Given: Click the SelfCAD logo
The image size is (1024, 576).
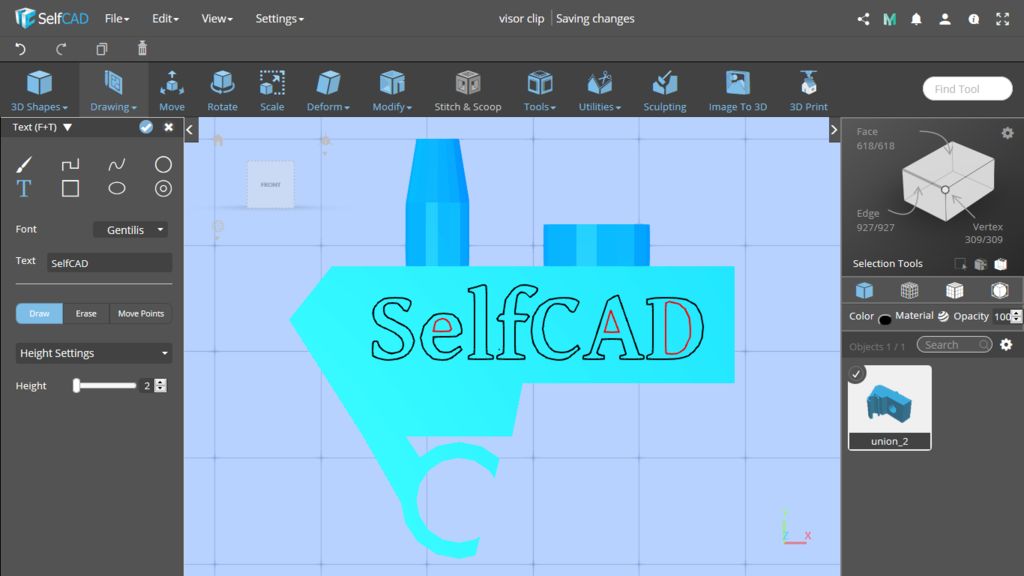Looking at the screenshot, I should pyautogui.click(x=52, y=18).
